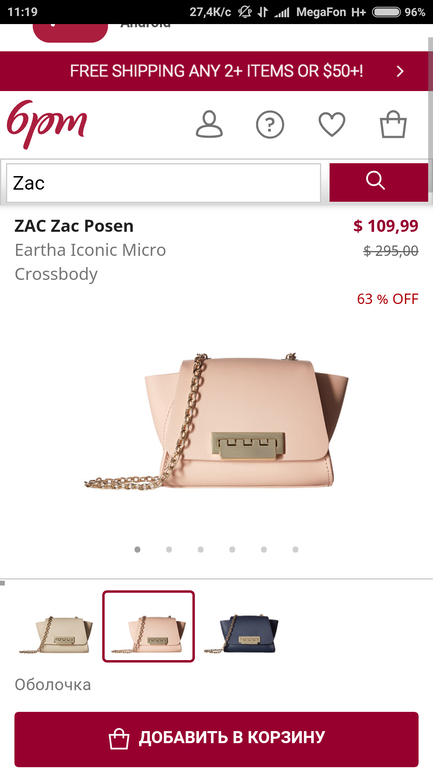Click the Eartha Iconic Micro Crossbody title
Viewport: 433px width, 770px height.
coord(90,262)
